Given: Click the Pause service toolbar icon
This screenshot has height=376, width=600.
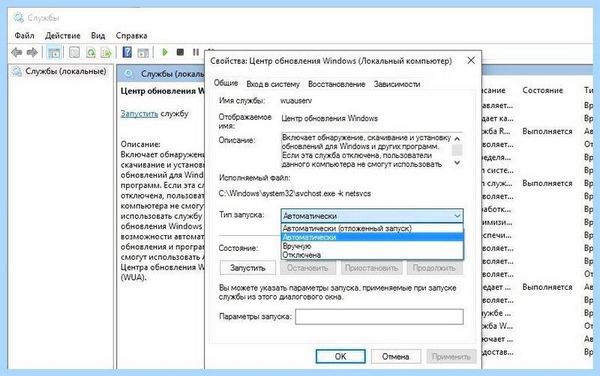Looking at the screenshot, I should click(x=196, y=52).
